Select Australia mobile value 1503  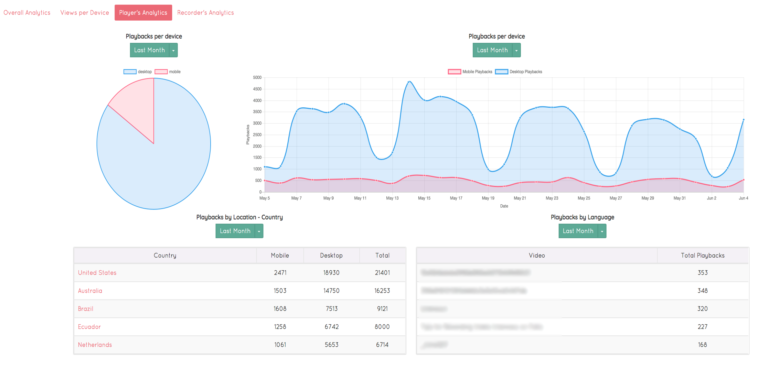[x=280, y=291]
